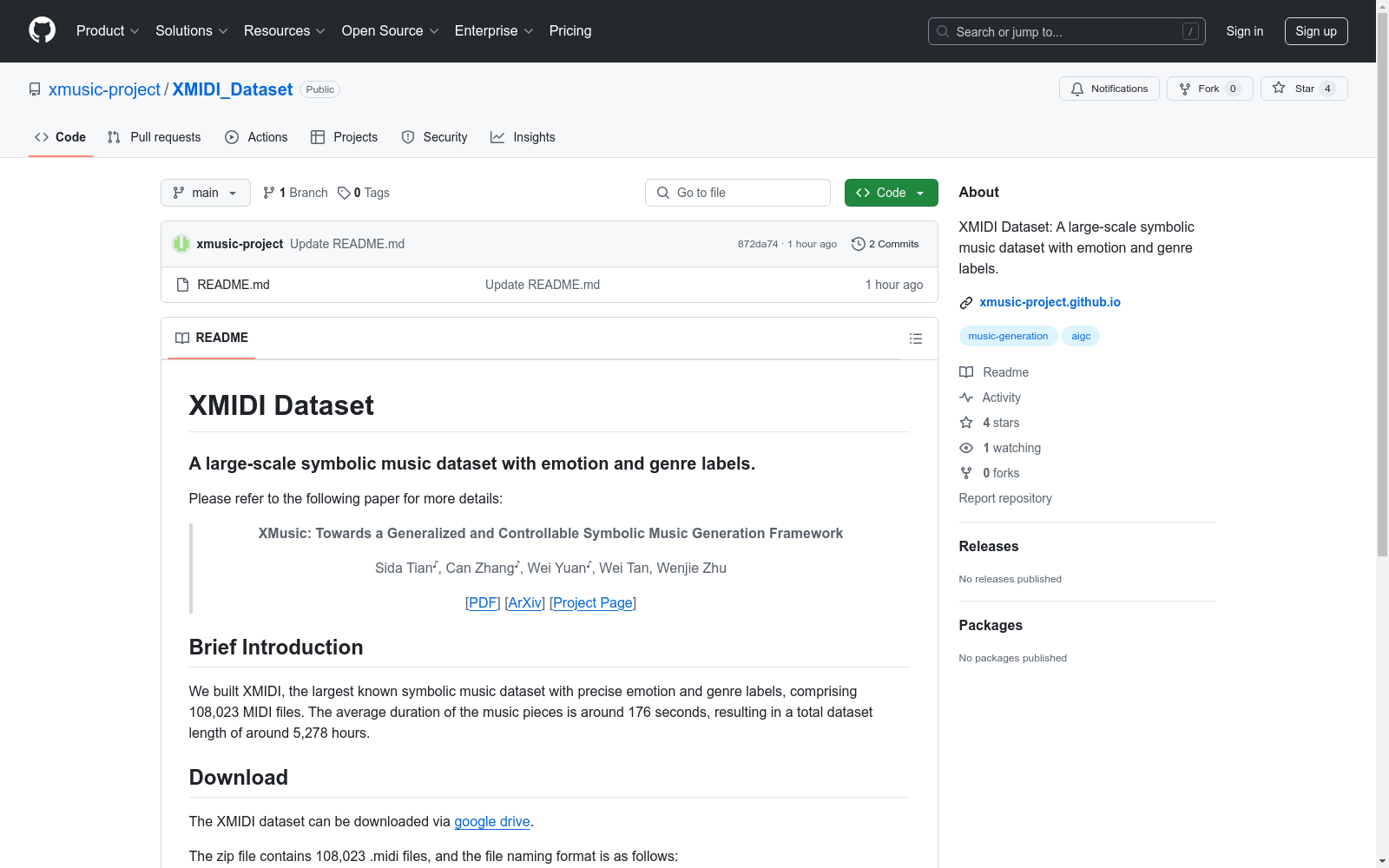Viewport: 1389px width, 868px height.
Task: Click the repository icon beside xmusic-project
Action: click(35, 89)
